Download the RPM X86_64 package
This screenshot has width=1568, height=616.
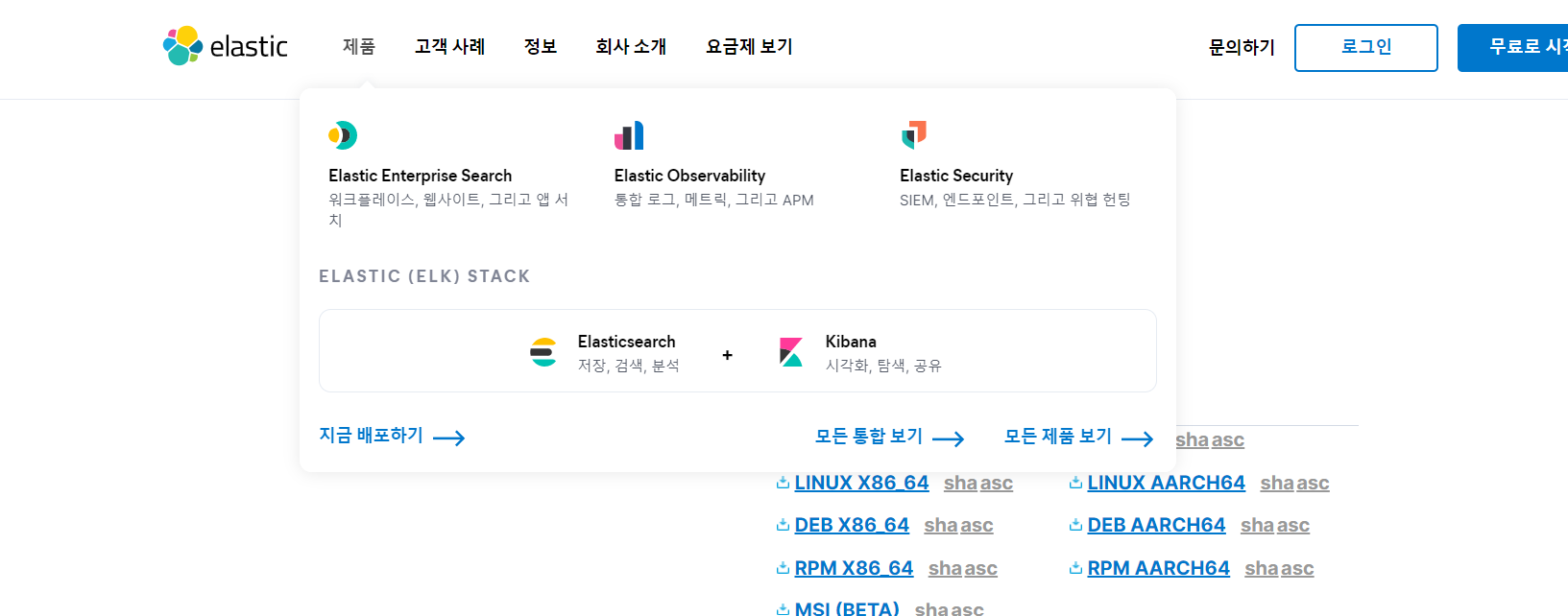point(854,568)
